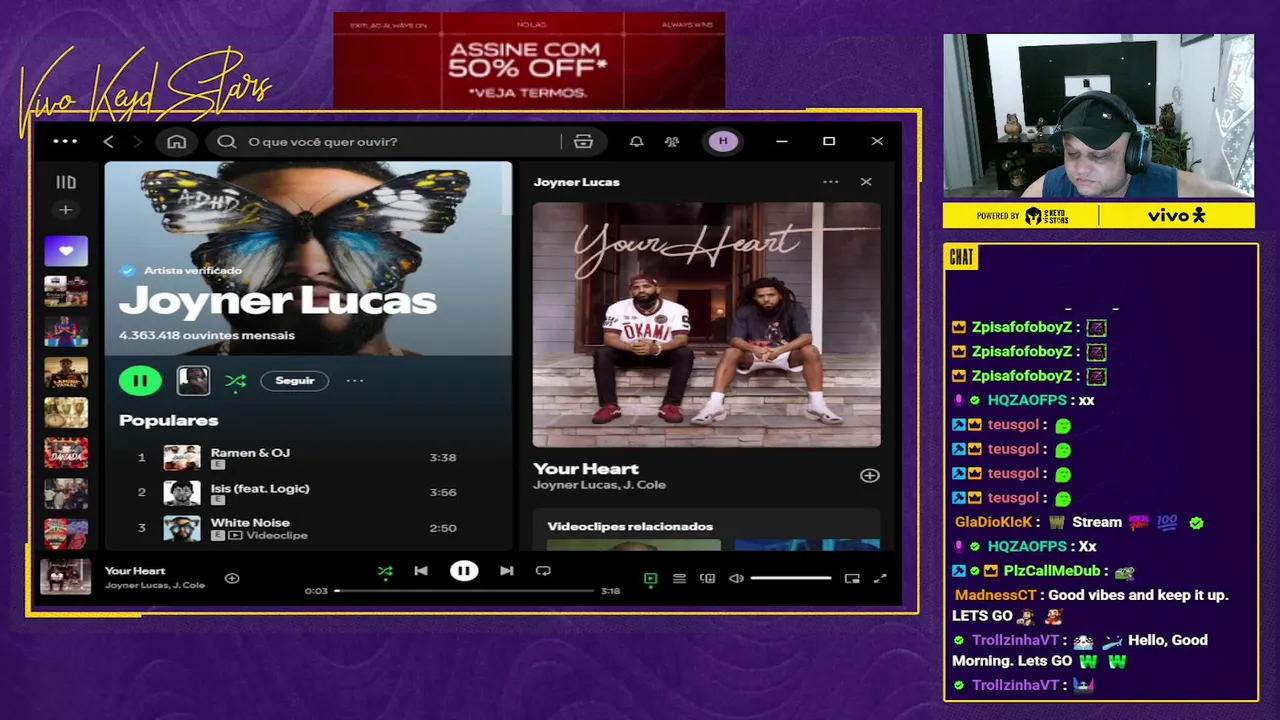The image size is (1280, 720).
Task: Click the 'Populares' heading
Action: pyautogui.click(x=168, y=420)
